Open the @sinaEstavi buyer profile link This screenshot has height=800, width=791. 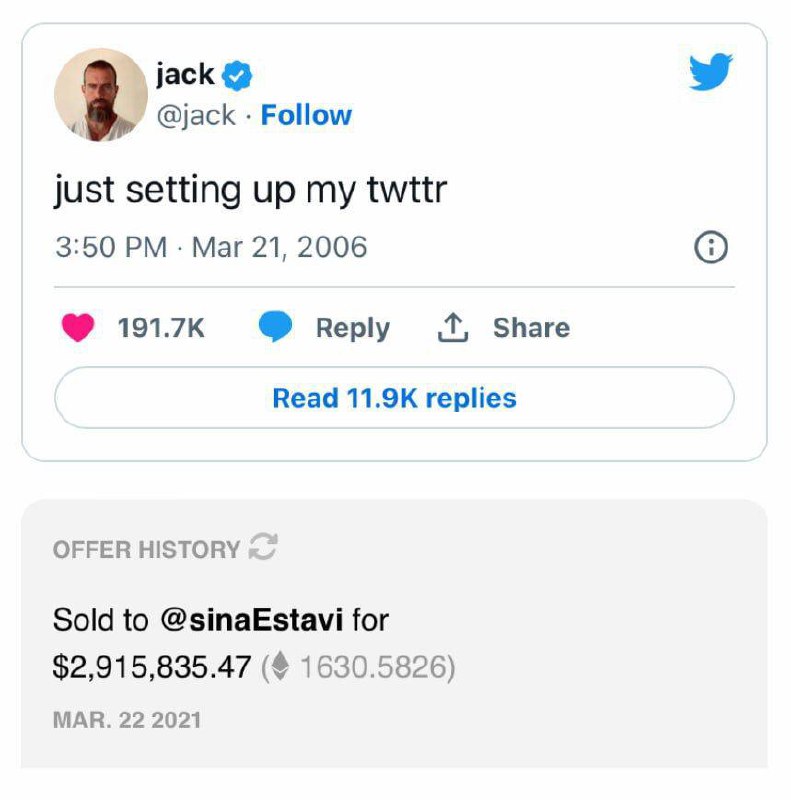coord(252,620)
